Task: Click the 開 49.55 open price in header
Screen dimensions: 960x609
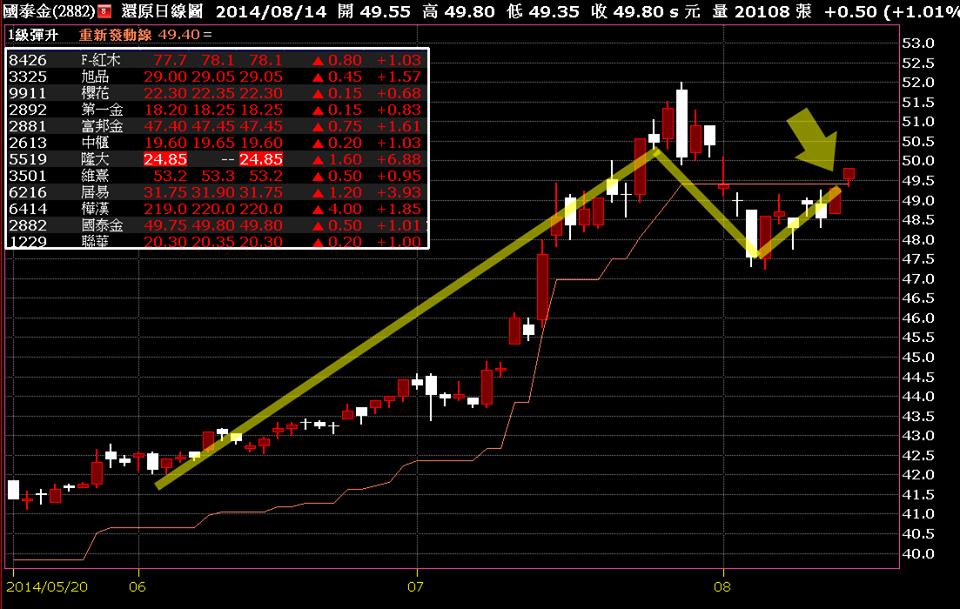Action: click(x=373, y=11)
